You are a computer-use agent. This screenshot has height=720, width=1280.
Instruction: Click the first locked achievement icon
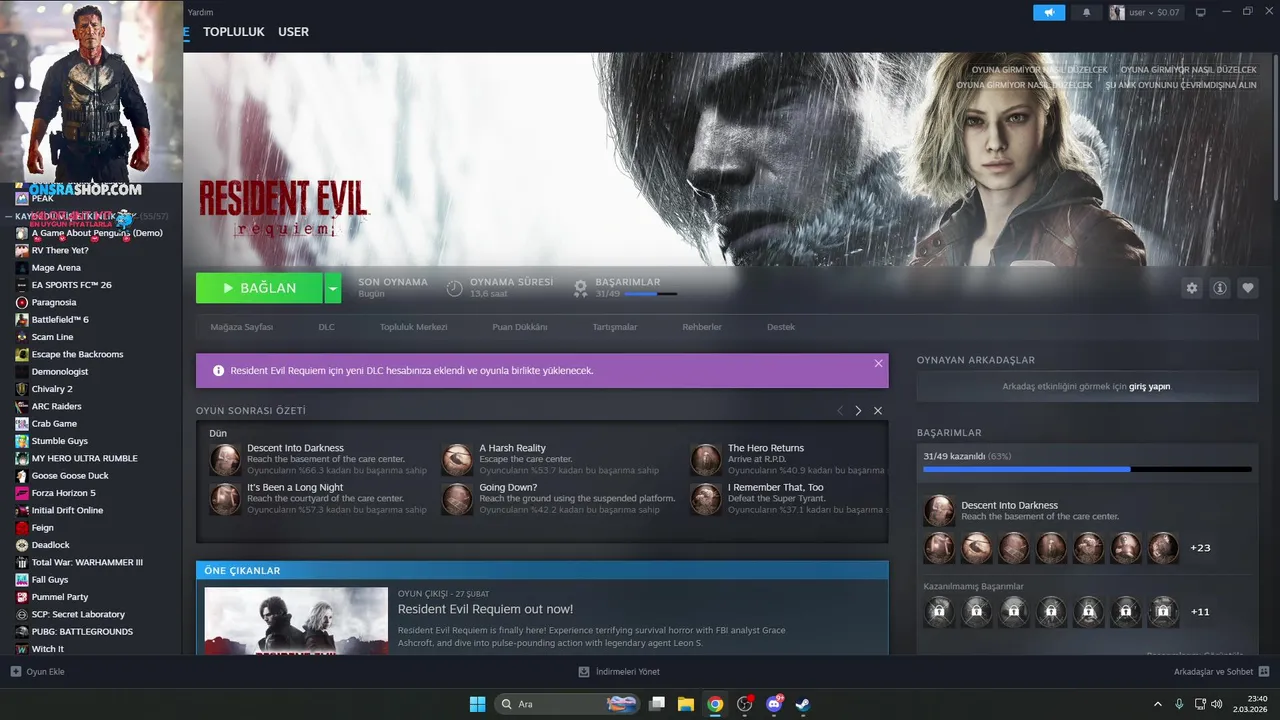point(939,611)
